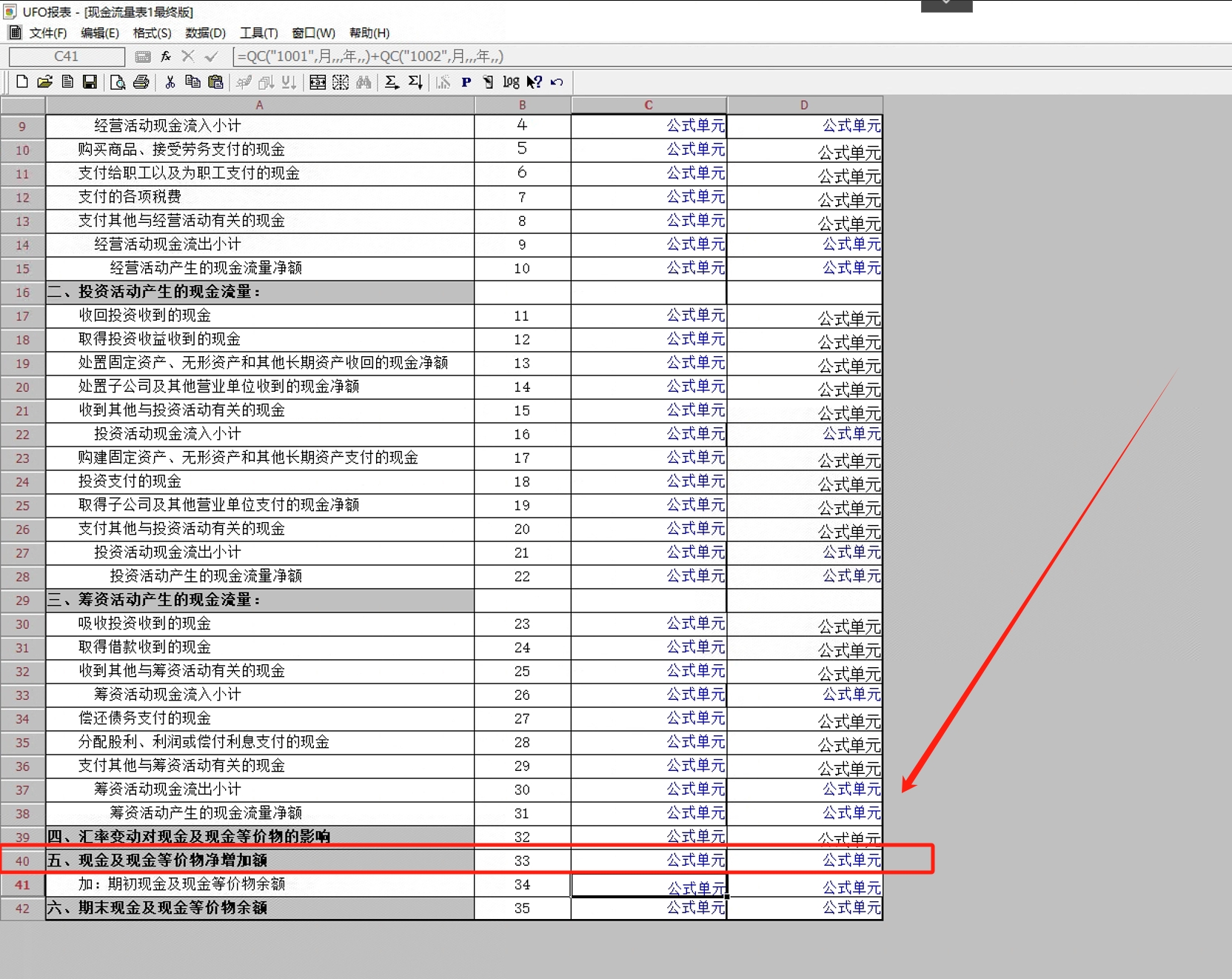
Task: Create a new report with the New icon
Action: click(x=22, y=82)
